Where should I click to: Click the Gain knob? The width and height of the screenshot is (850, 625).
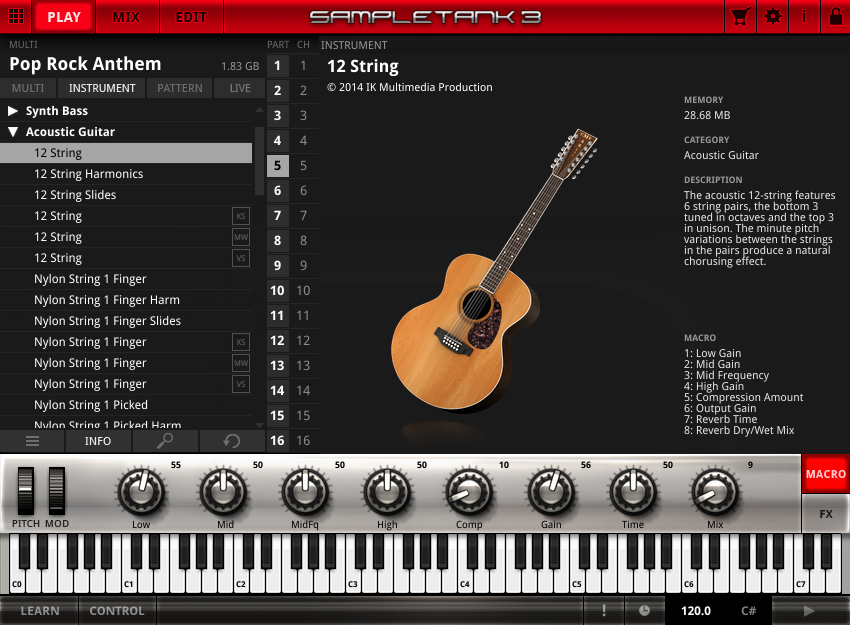coord(551,492)
